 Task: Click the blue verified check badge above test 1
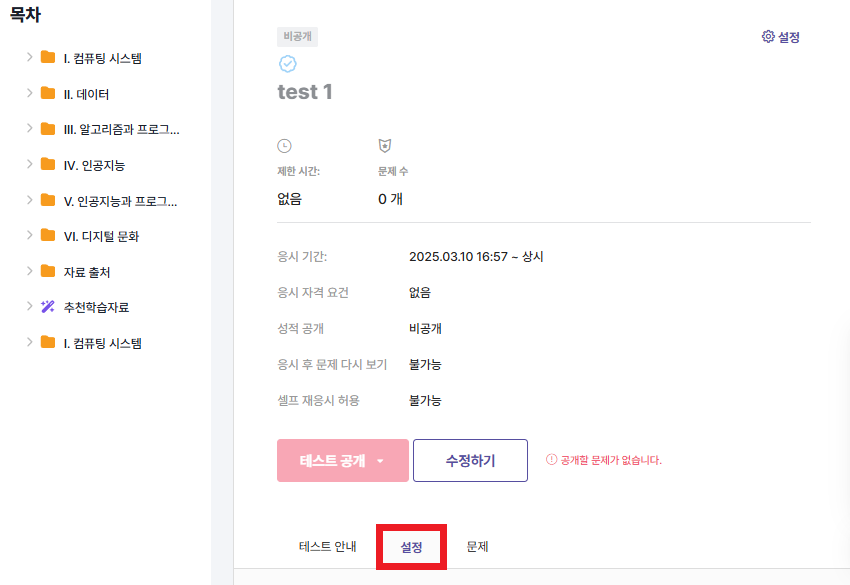coord(287,64)
